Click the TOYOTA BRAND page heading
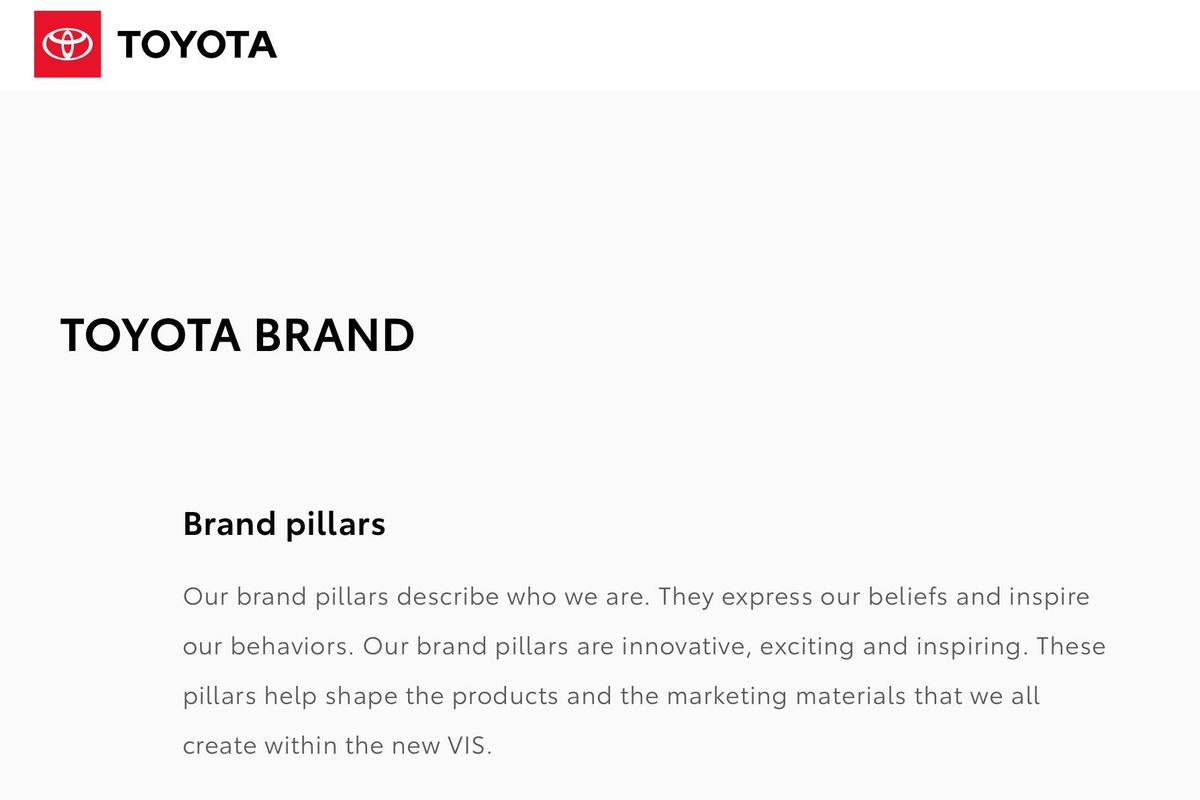 point(237,335)
